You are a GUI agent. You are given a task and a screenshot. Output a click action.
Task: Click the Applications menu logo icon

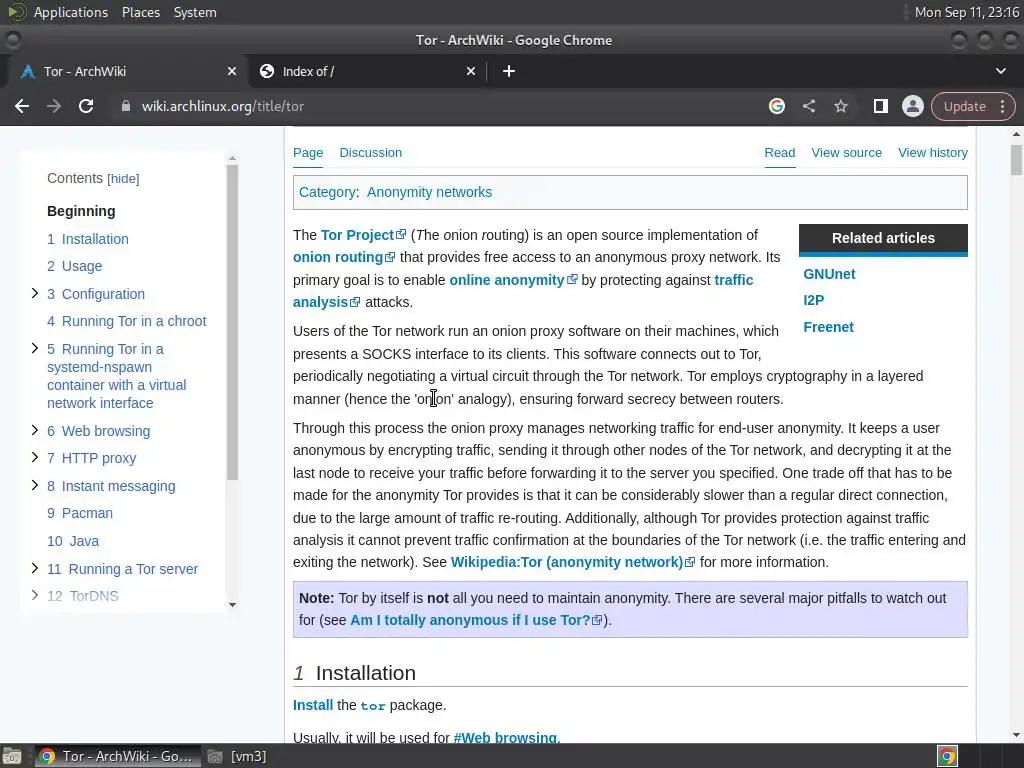(x=16, y=12)
